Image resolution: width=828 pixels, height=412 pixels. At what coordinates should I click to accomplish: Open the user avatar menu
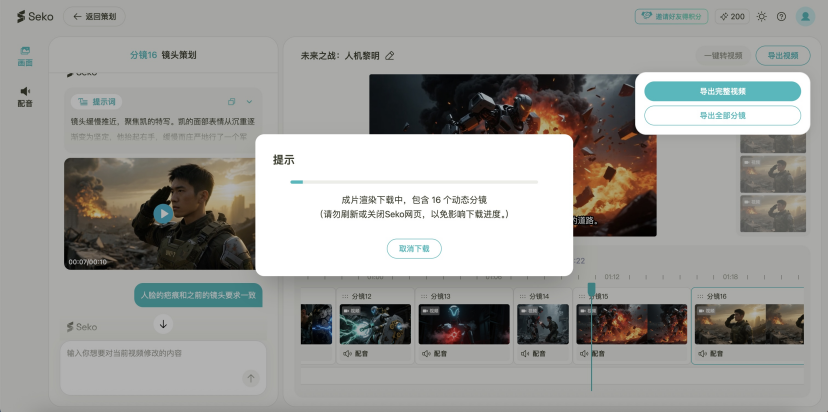[x=805, y=16]
